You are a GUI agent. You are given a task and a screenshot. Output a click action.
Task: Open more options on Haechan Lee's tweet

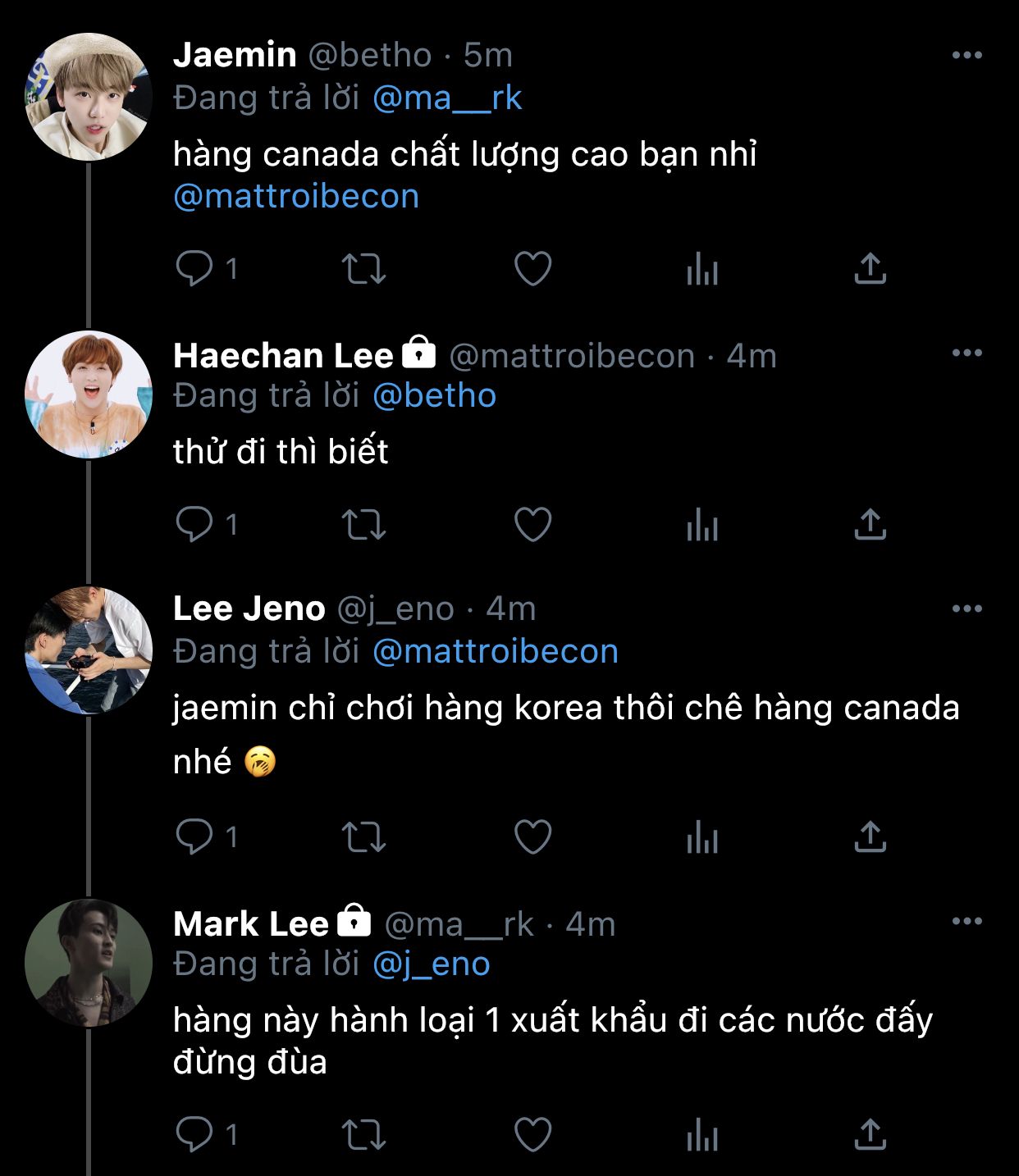pyautogui.click(x=966, y=353)
